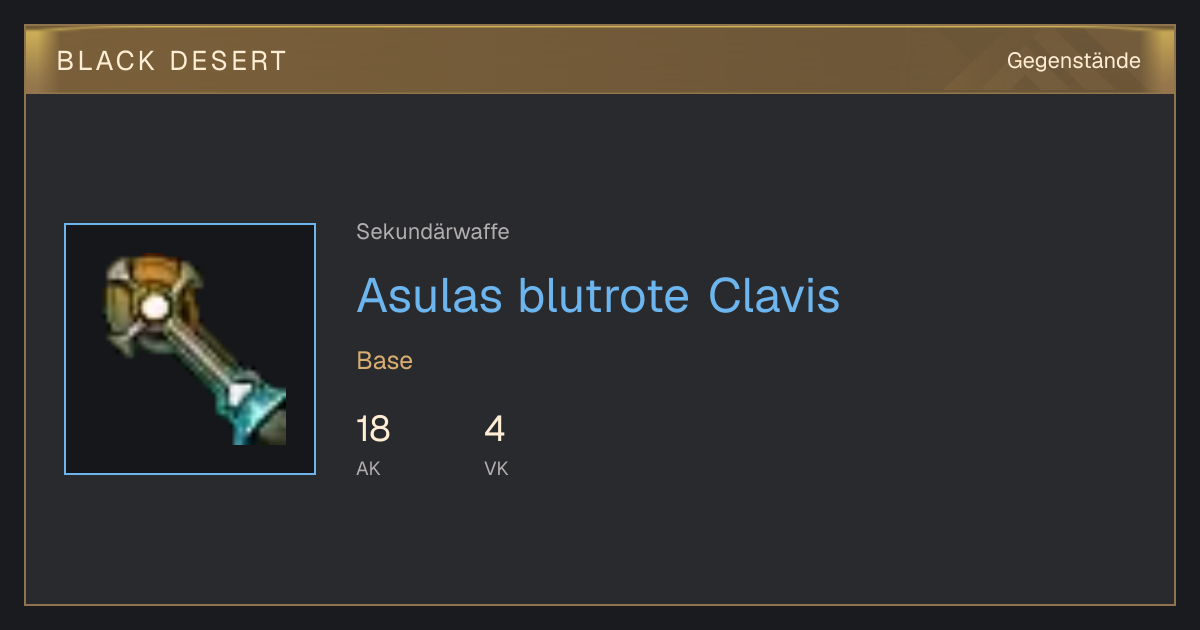Click the white gem on the clavis head

153,307
